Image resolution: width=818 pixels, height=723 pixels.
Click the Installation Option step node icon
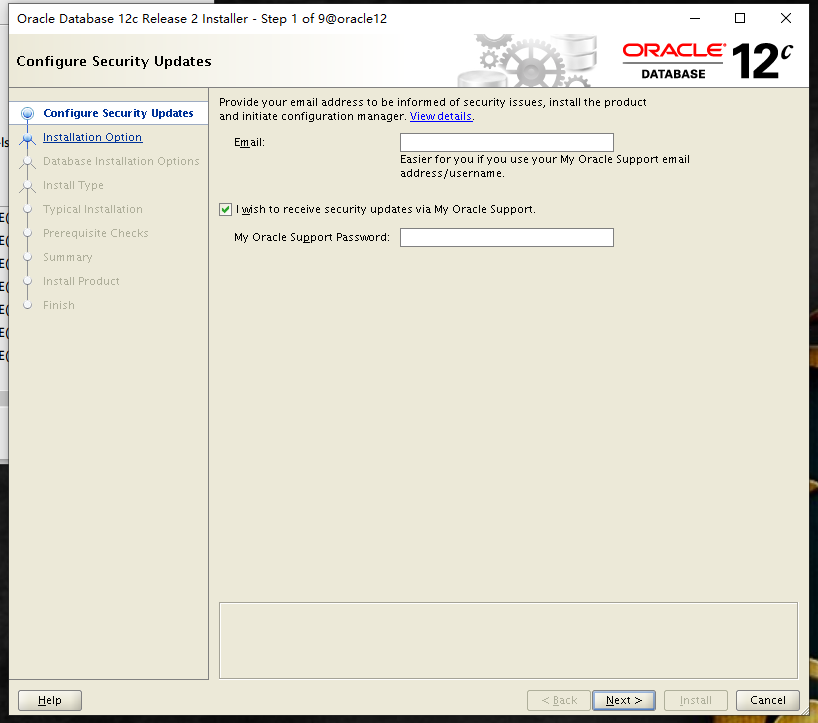(x=28, y=138)
